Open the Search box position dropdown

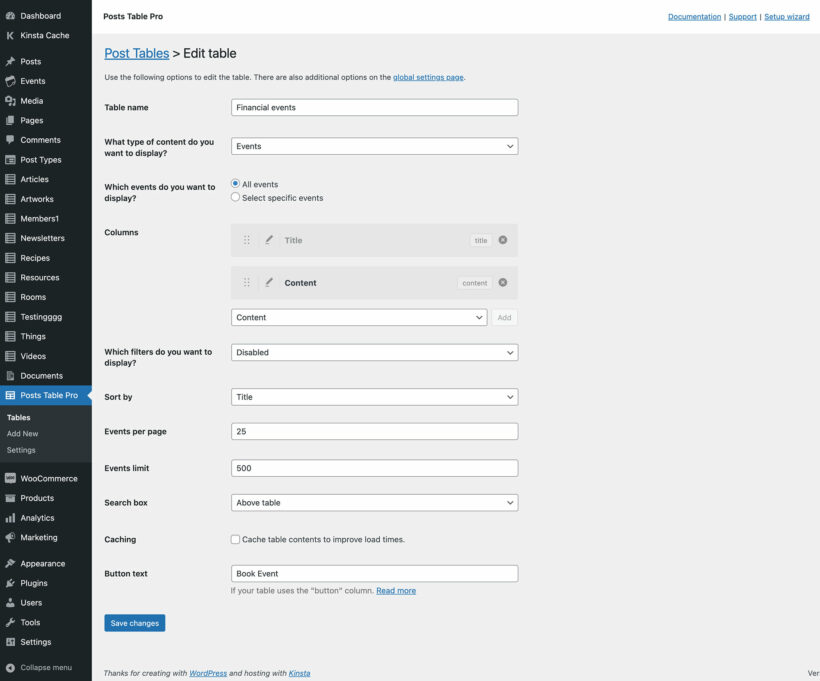coord(373,503)
